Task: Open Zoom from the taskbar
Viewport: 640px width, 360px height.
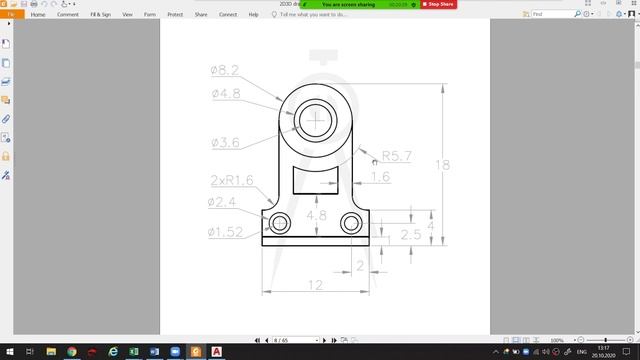Action: coord(175,352)
